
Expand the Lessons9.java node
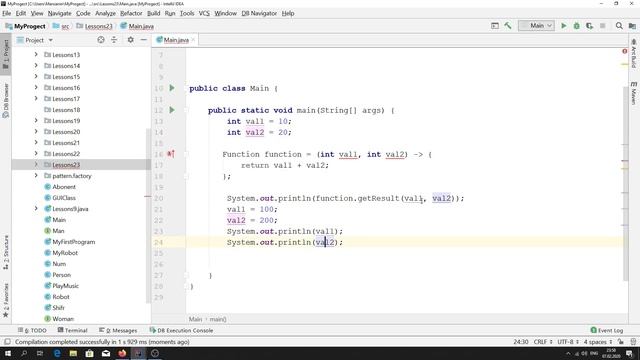[36, 209]
